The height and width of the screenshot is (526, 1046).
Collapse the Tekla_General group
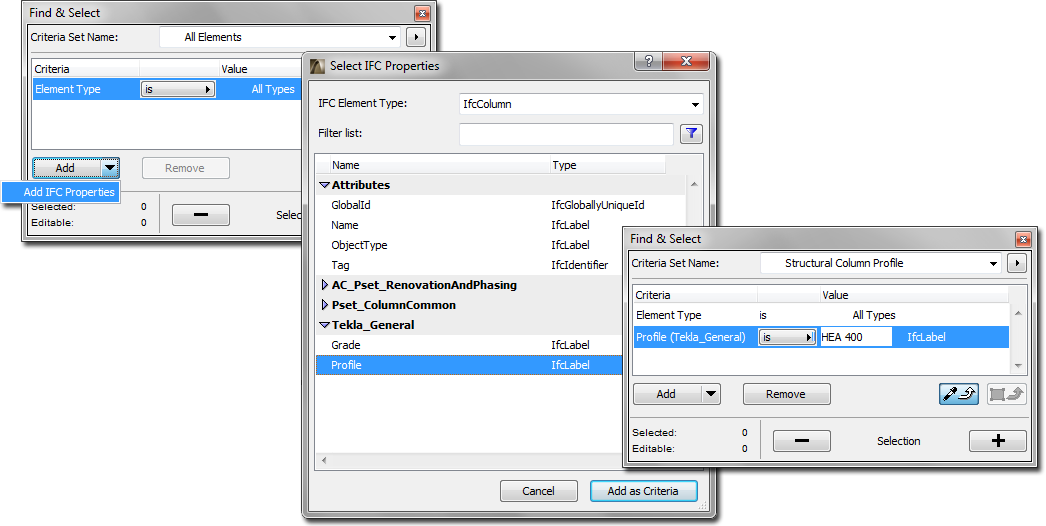[x=325, y=325]
